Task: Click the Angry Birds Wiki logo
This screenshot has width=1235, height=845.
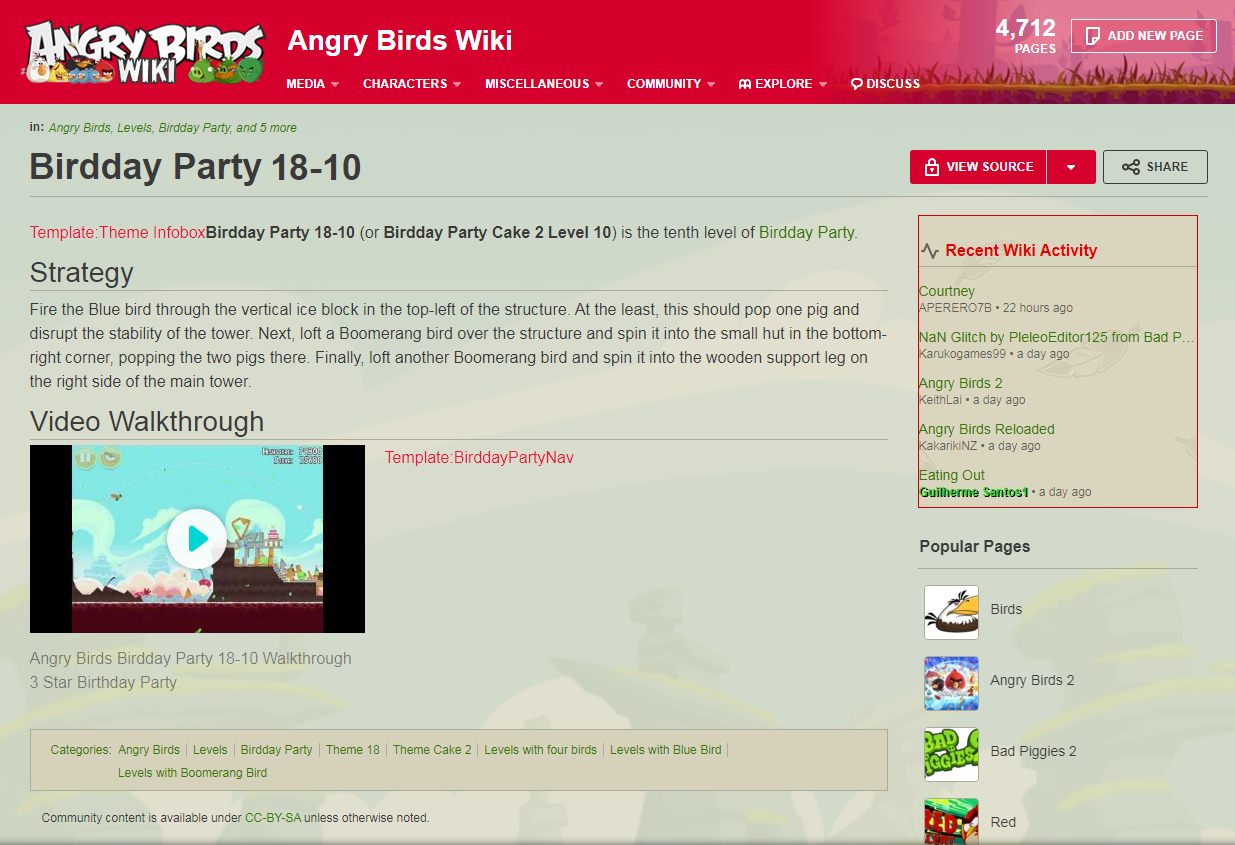Action: (x=145, y=51)
